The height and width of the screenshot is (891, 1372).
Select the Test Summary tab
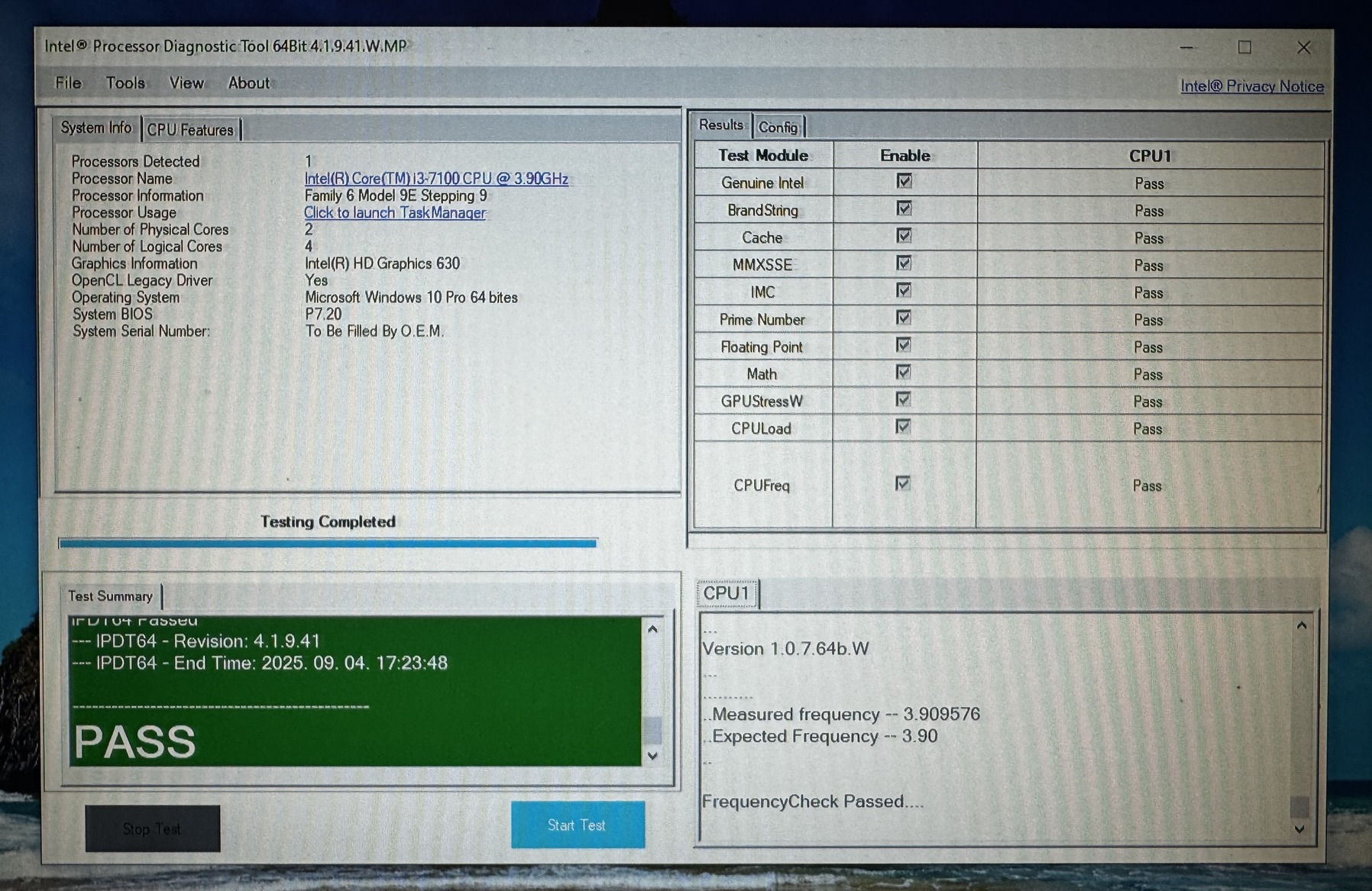point(110,596)
